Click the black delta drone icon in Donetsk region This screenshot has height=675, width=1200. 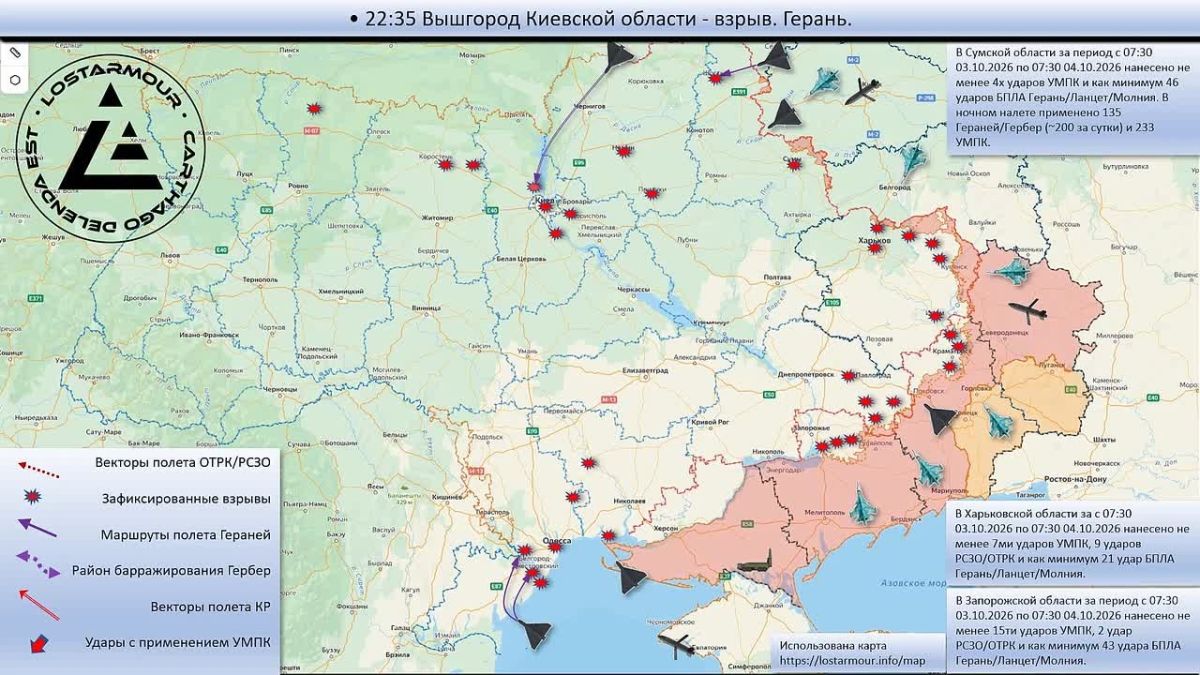(x=940, y=419)
